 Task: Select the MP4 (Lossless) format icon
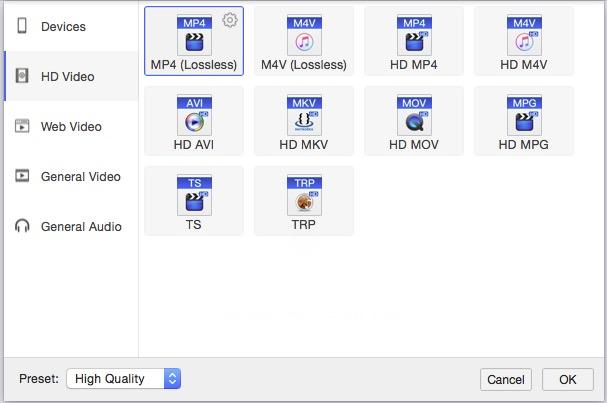pyautogui.click(x=194, y=35)
